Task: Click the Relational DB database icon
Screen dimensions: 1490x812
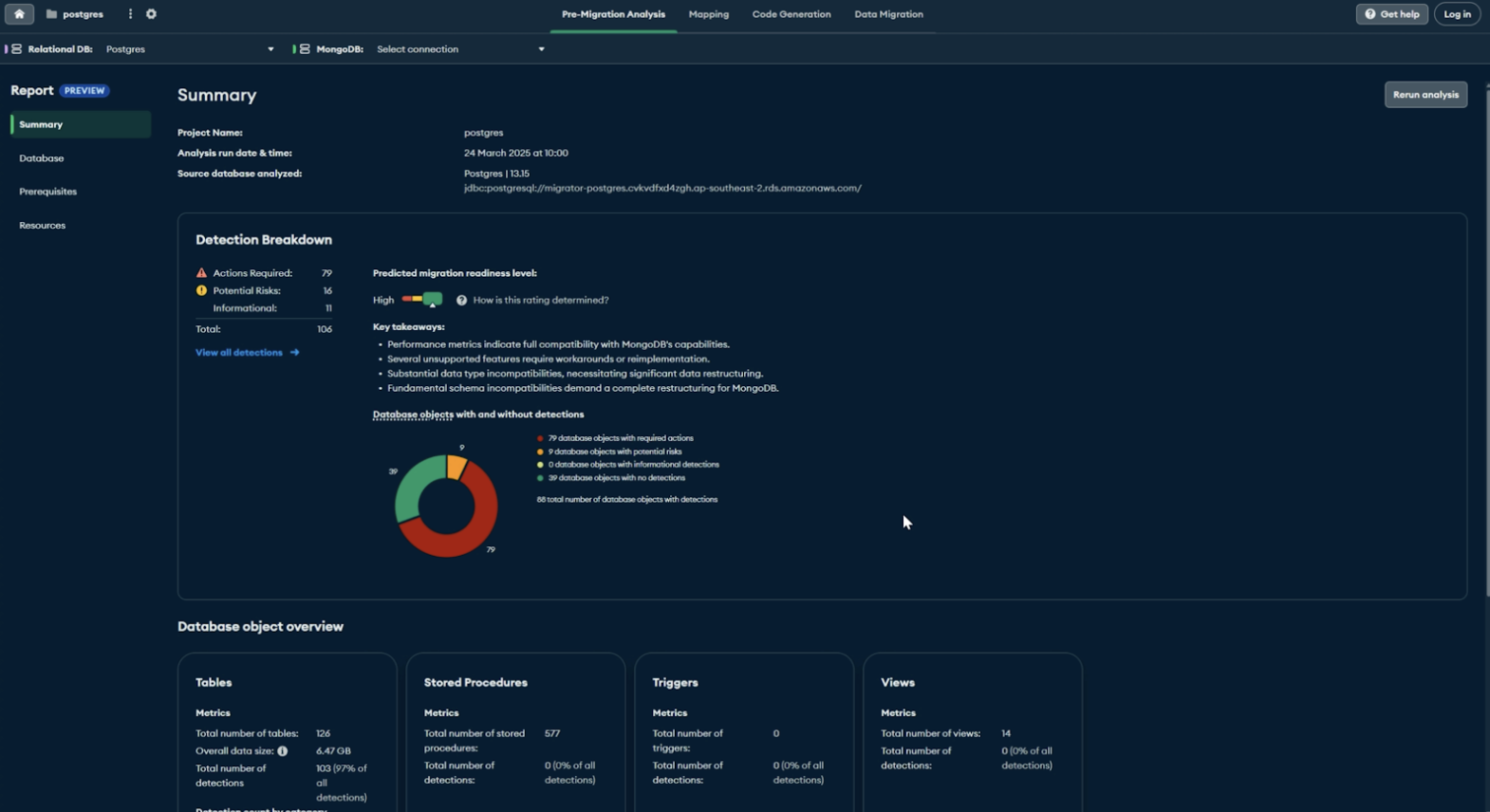Action: tap(16, 49)
